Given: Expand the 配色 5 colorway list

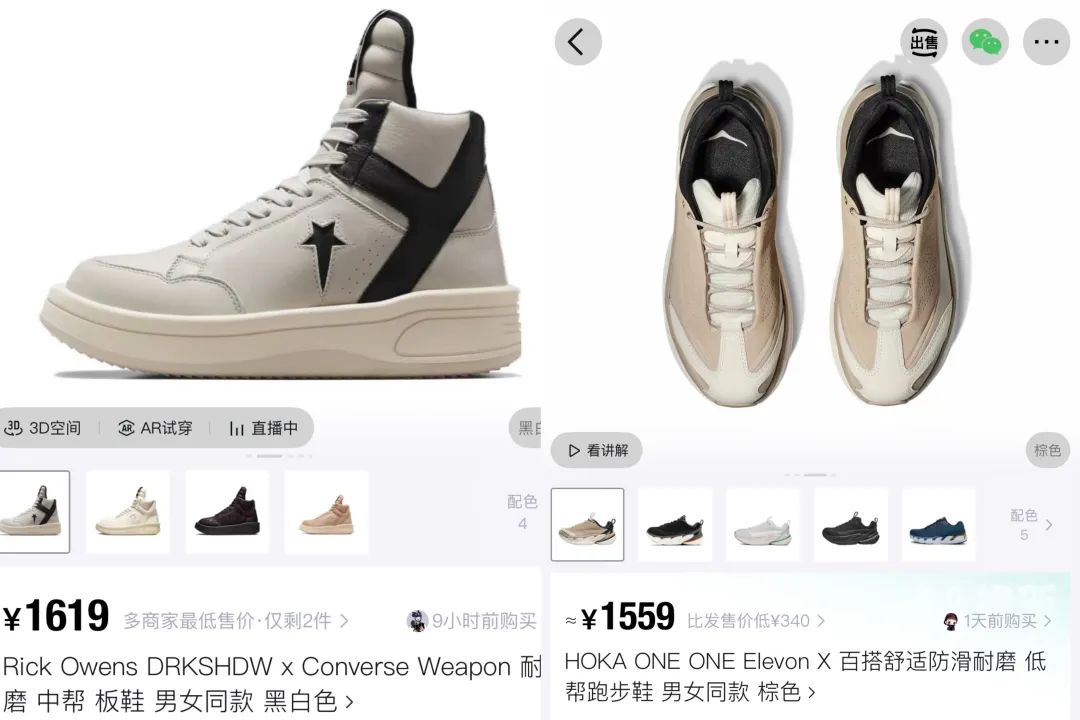Looking at the screenshot, I should pos(1031,525).
